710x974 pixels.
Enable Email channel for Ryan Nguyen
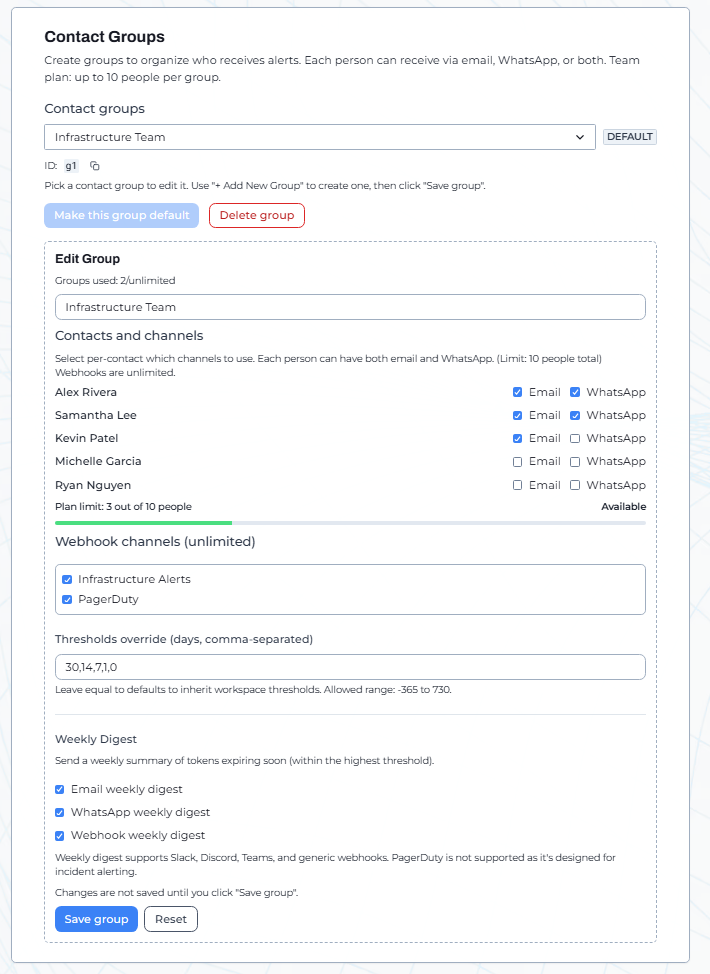pyautogui.click(x=517, y=484)
